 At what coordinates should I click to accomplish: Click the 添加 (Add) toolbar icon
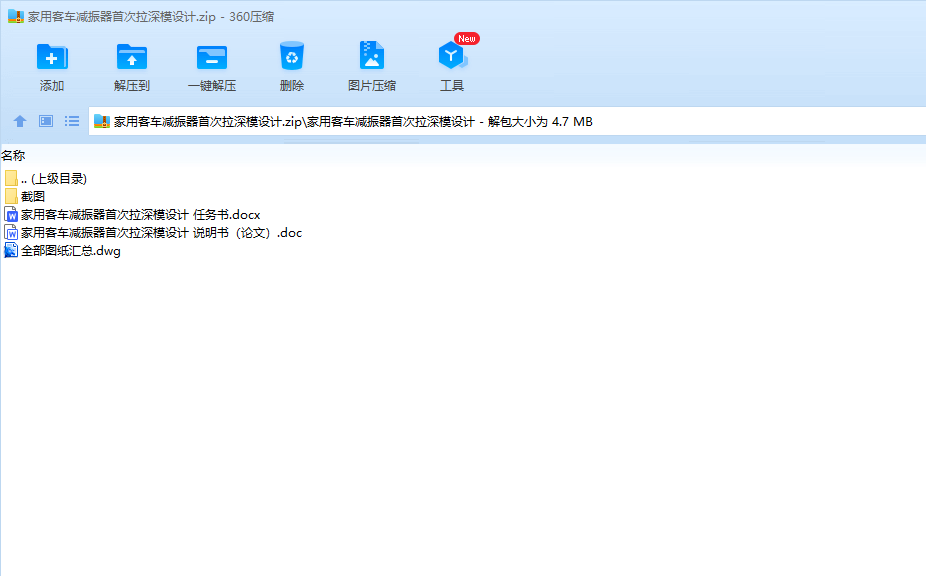point(52,58)
